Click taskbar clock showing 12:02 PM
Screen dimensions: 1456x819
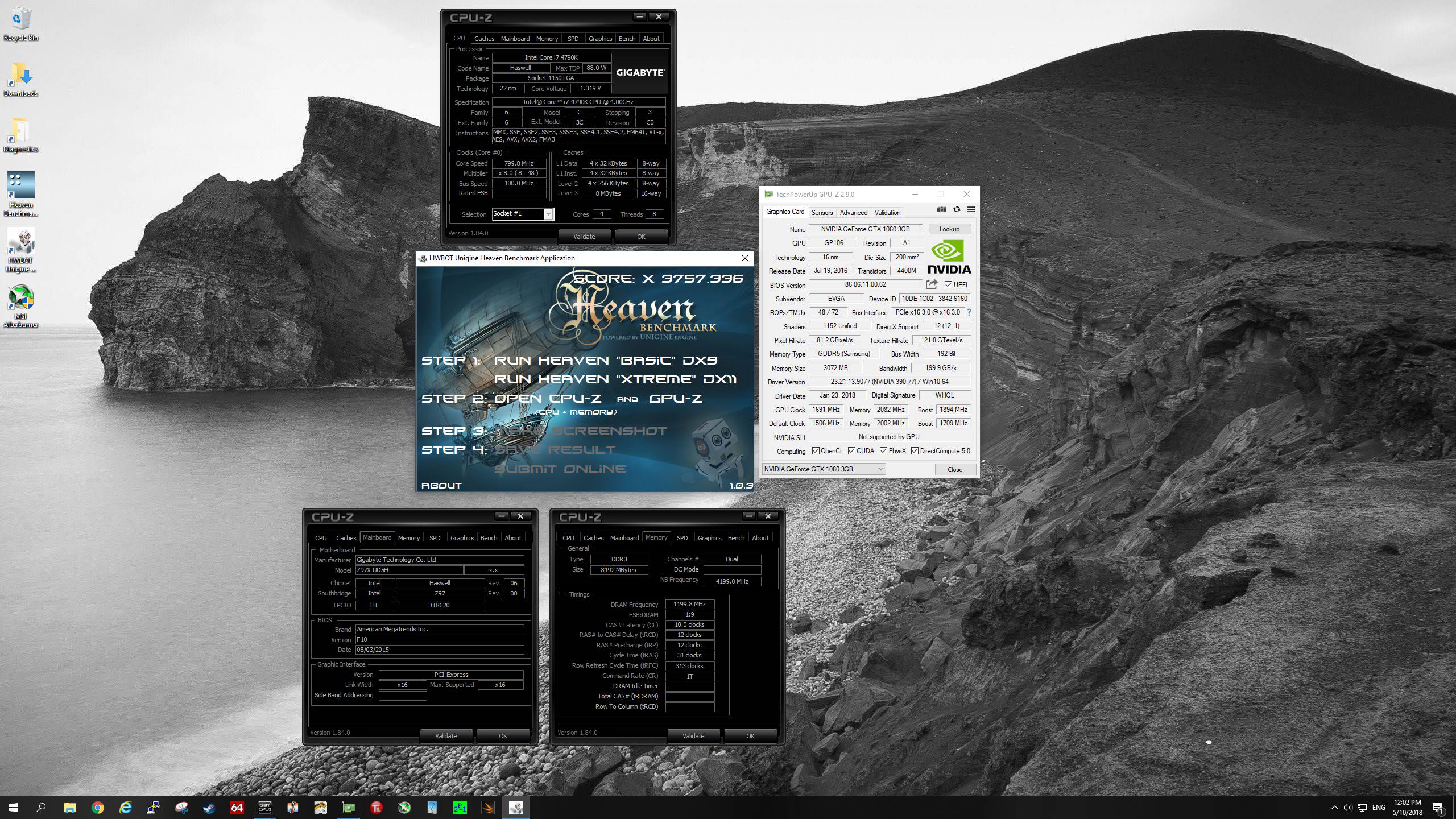[x=1408, y=808]
